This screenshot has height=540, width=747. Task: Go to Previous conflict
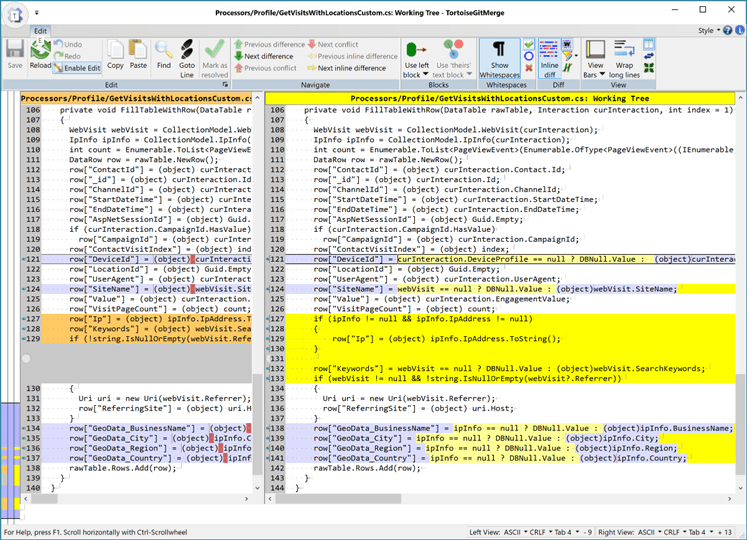(x=265, y=68)
